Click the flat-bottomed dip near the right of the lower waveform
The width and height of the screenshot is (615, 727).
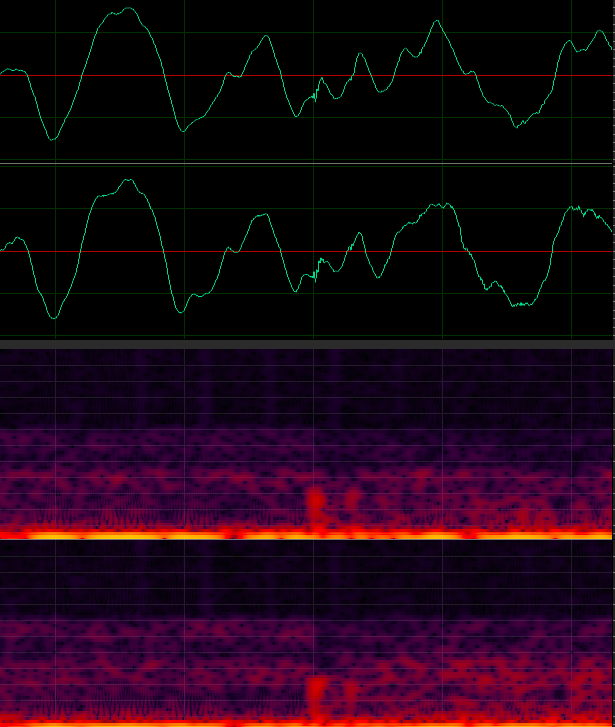[520, 303]
